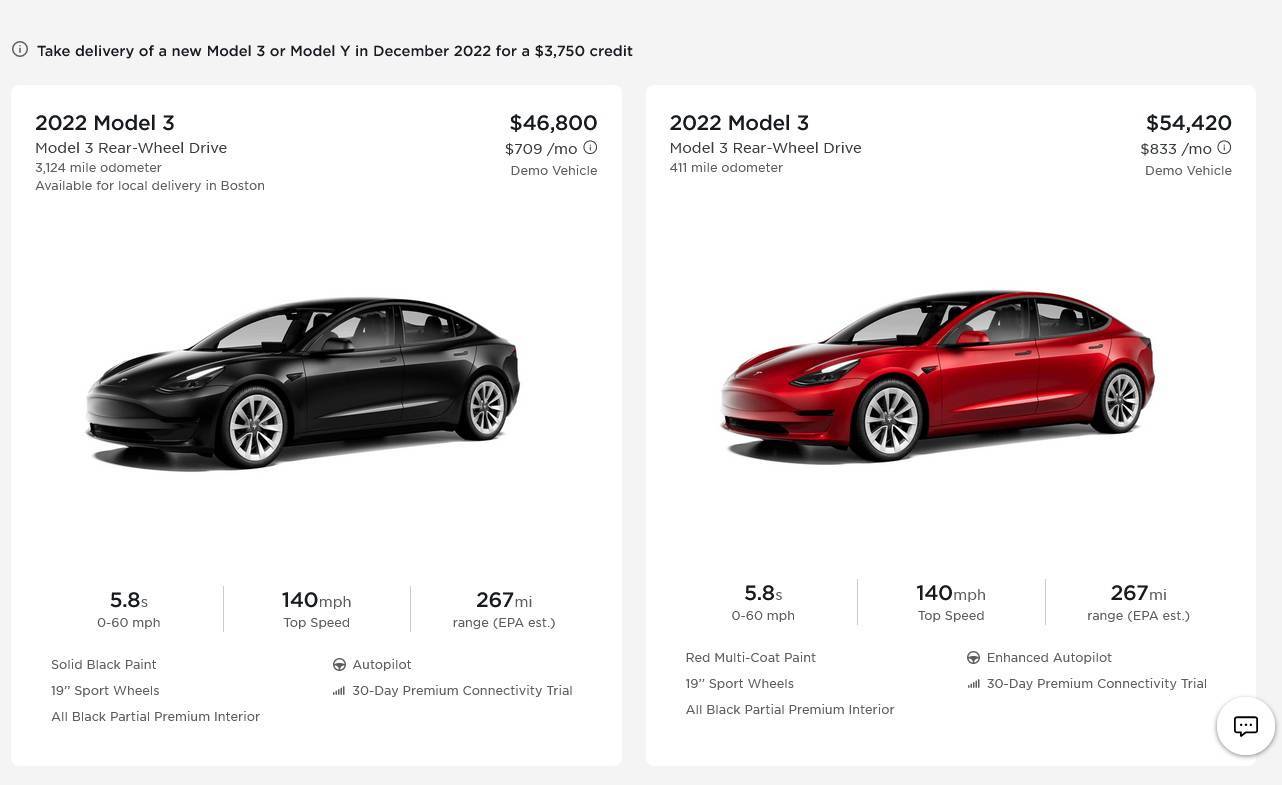Viewport: 1282px width, 785px height.
Task: Open the black Model 3 car image
Action: pyautogui.click(x=303, y=383)
